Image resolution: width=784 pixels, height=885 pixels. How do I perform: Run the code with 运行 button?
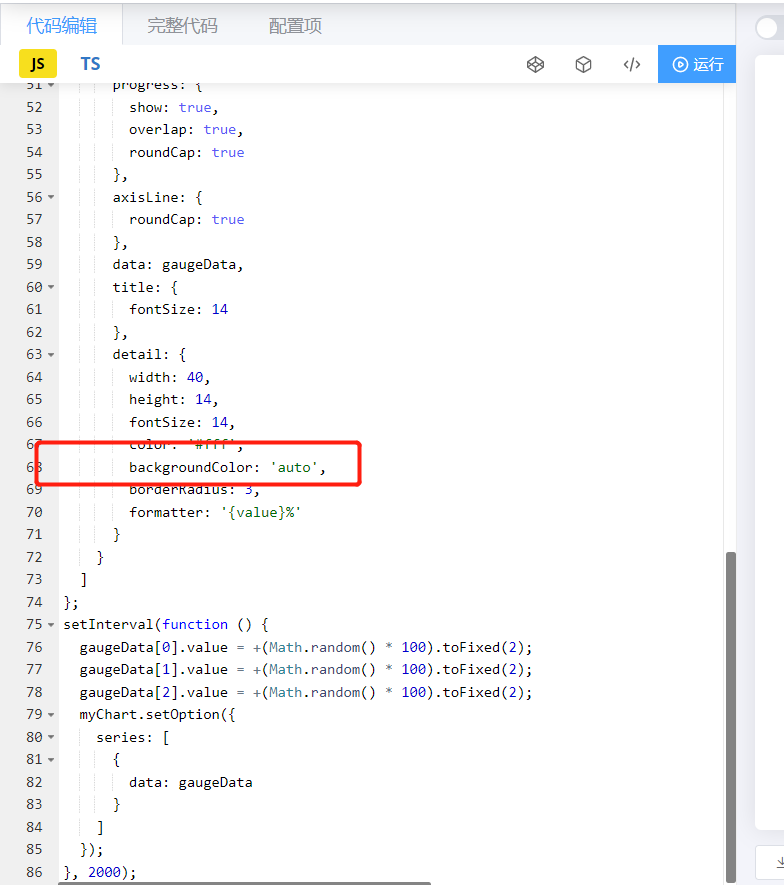(x=697, y=64)
